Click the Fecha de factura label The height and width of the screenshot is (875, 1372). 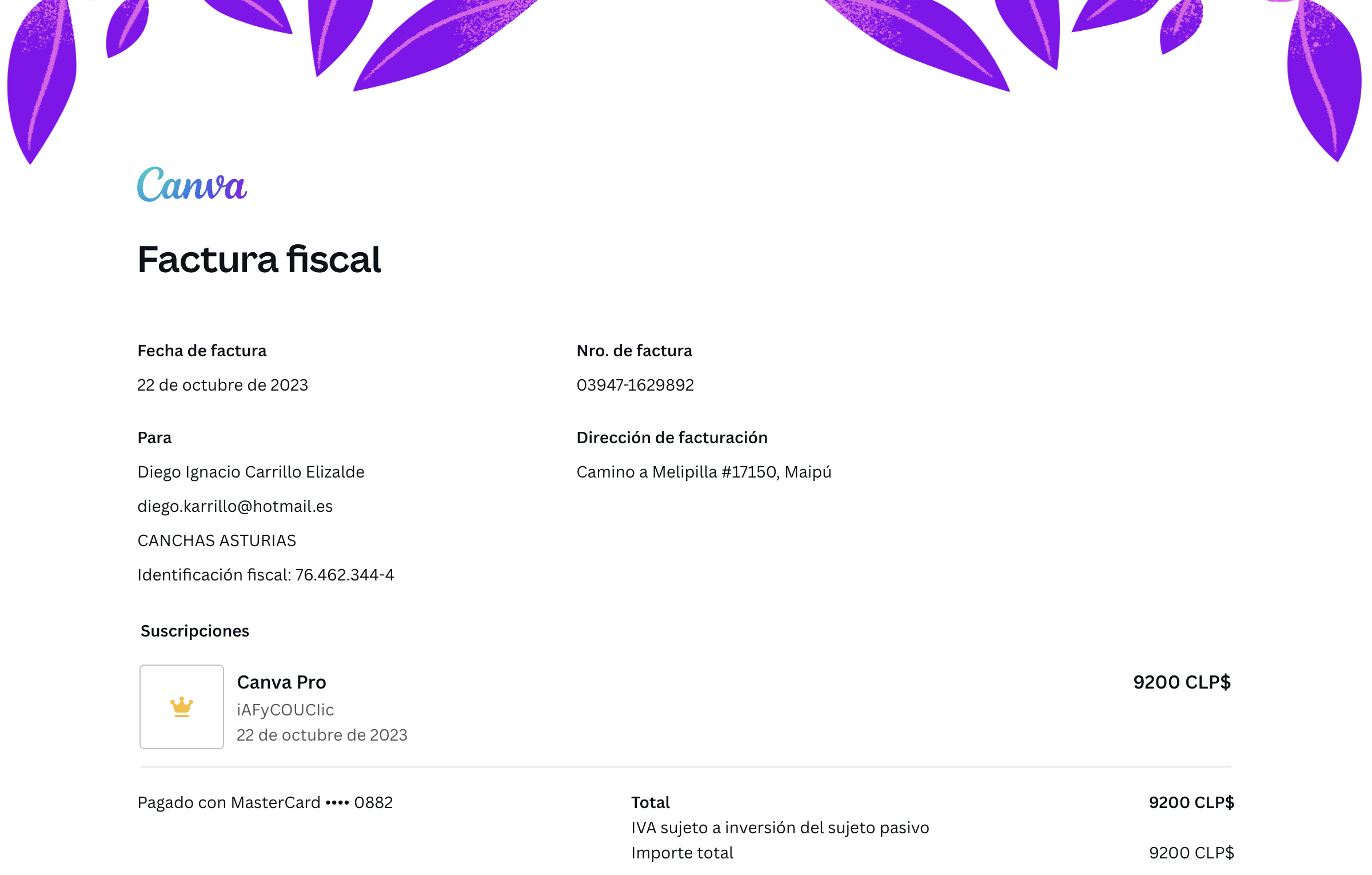[202, 351]
